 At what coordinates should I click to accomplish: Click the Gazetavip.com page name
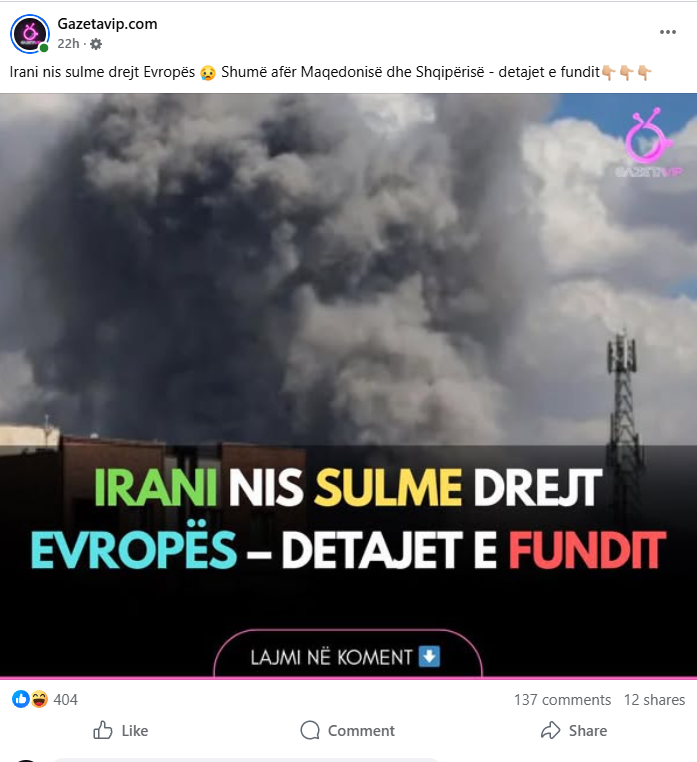pyautogui.click(x=107, y=24)
